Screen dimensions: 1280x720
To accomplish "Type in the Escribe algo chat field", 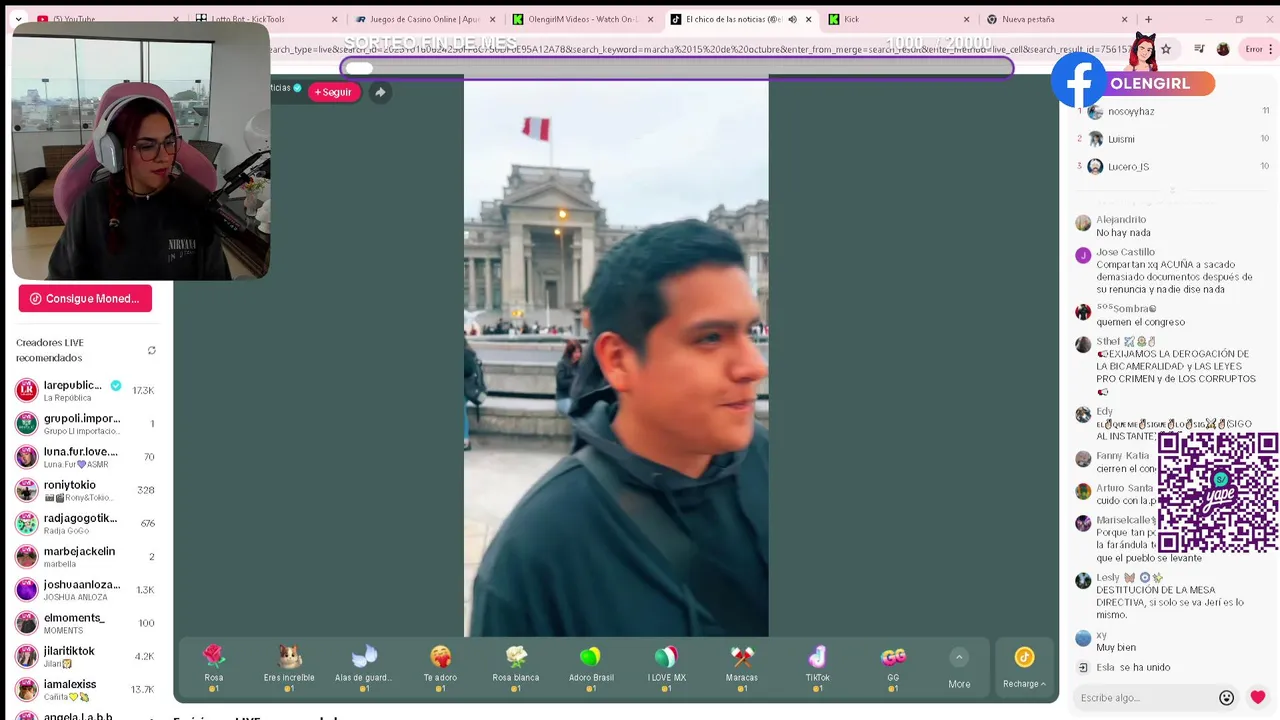I will click(1145, 698).
